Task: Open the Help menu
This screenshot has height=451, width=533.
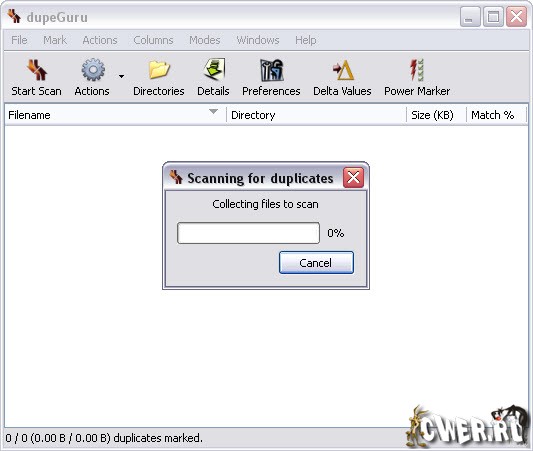Action: point(306,40)
